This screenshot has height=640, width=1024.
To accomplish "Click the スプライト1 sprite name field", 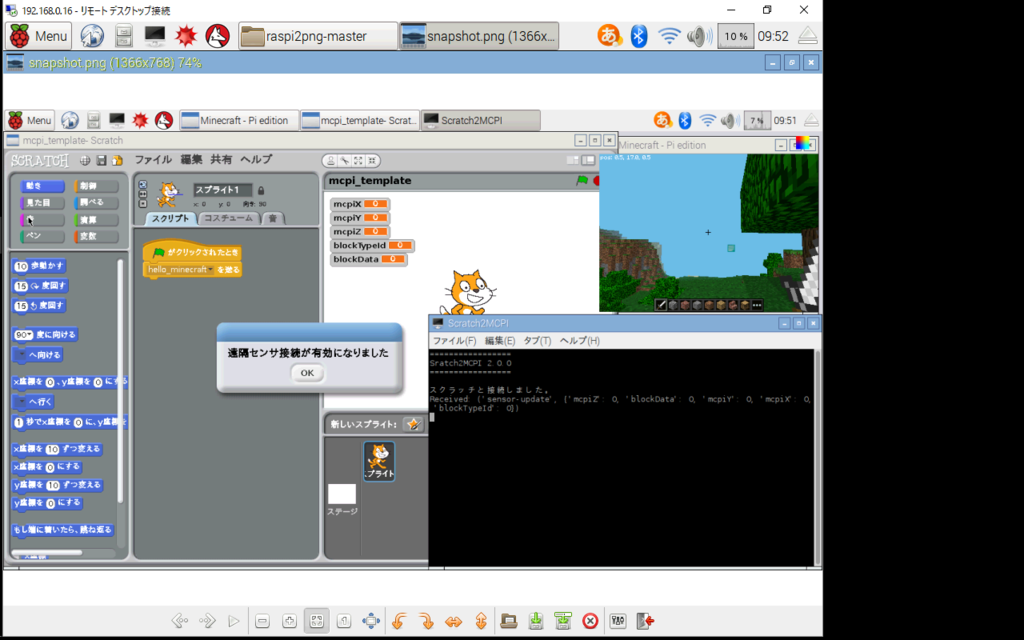I will 223,190.
